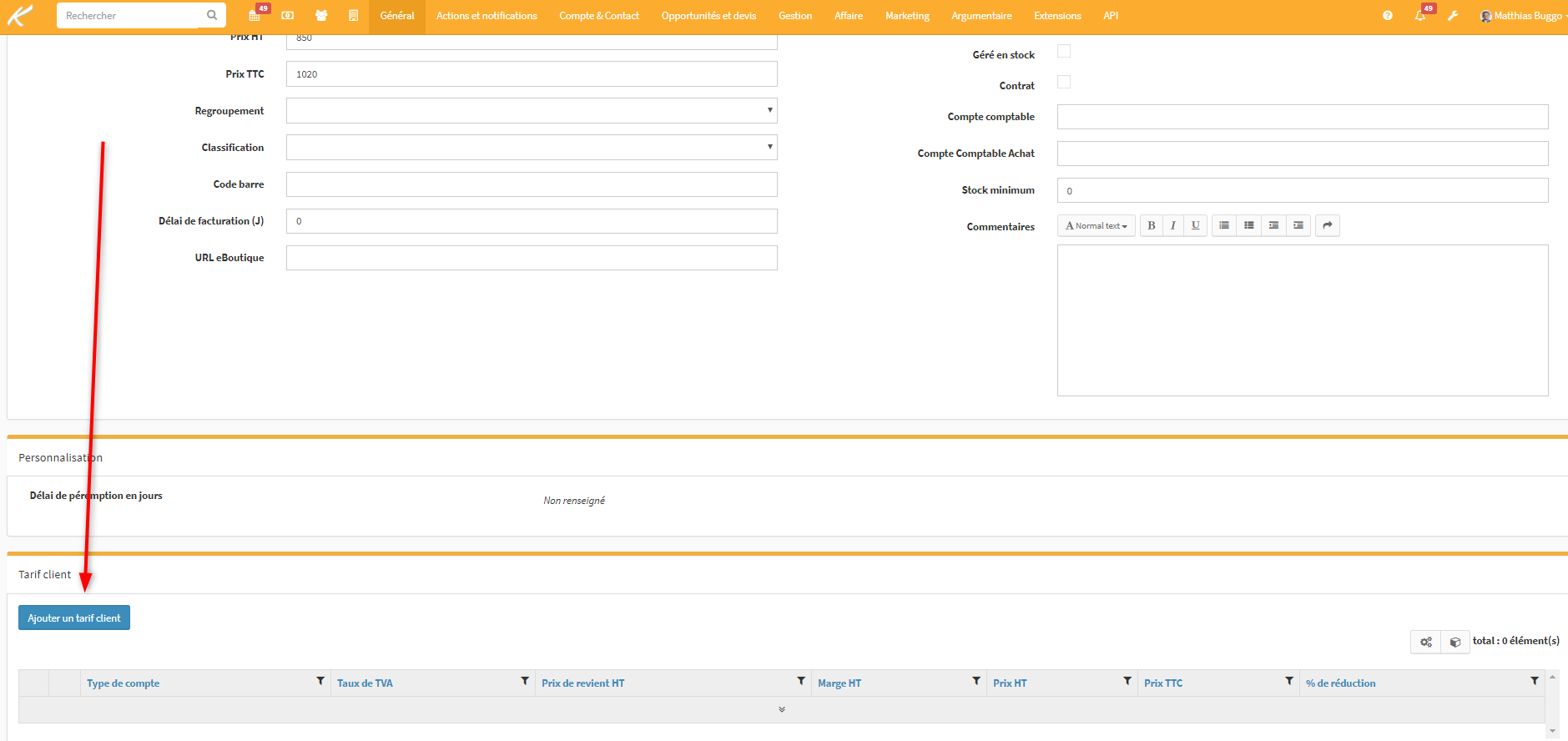Open the Extensions menu
The height and width of the screenshot is (741, 1568).
(x=1057, y=16)
